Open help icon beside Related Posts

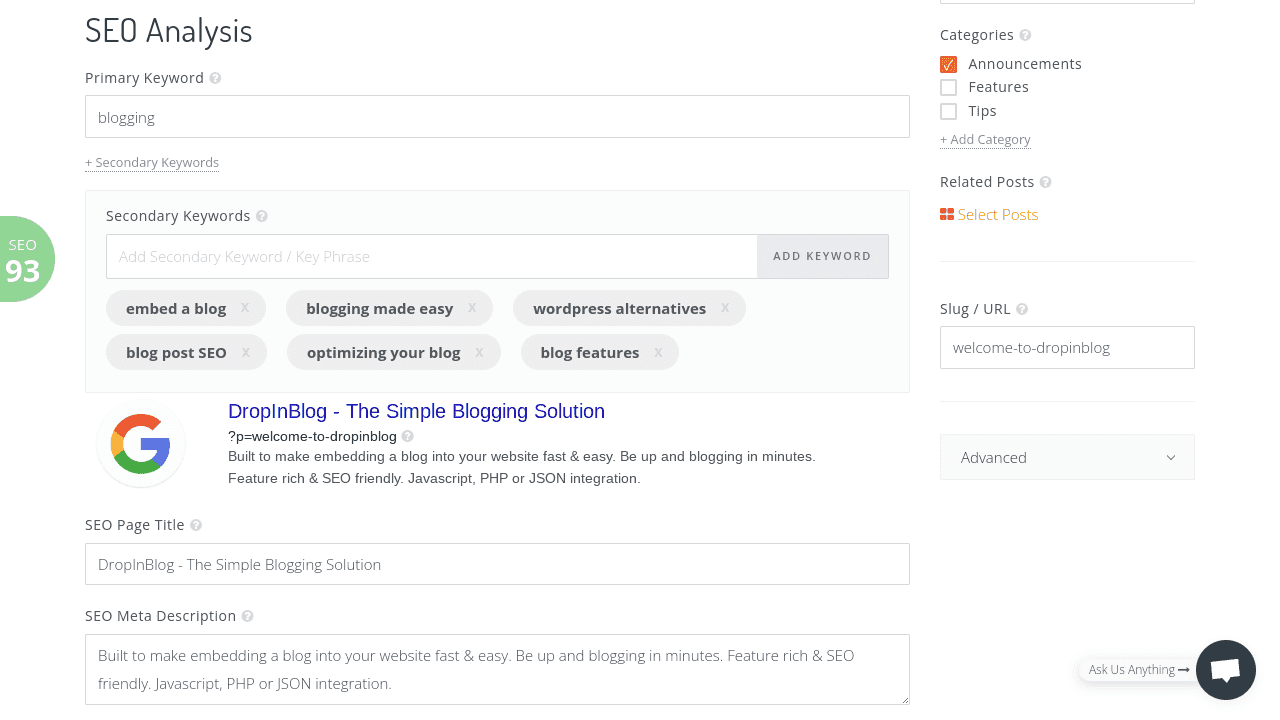coord(1046,182)
